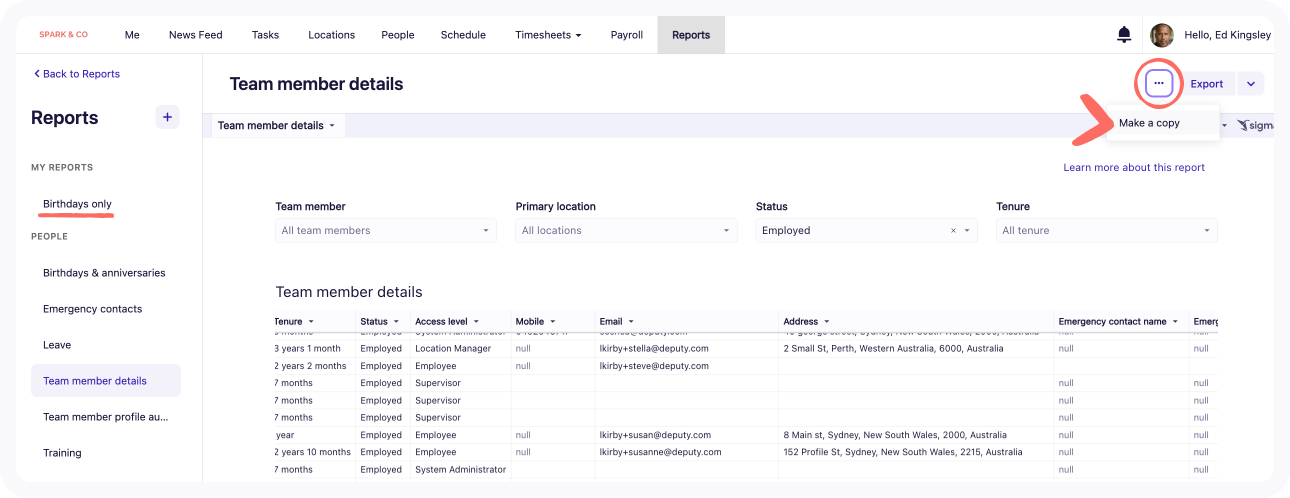
Task: Click the 2 years 2 months tenure cell
Action: [x=314, y=366]
